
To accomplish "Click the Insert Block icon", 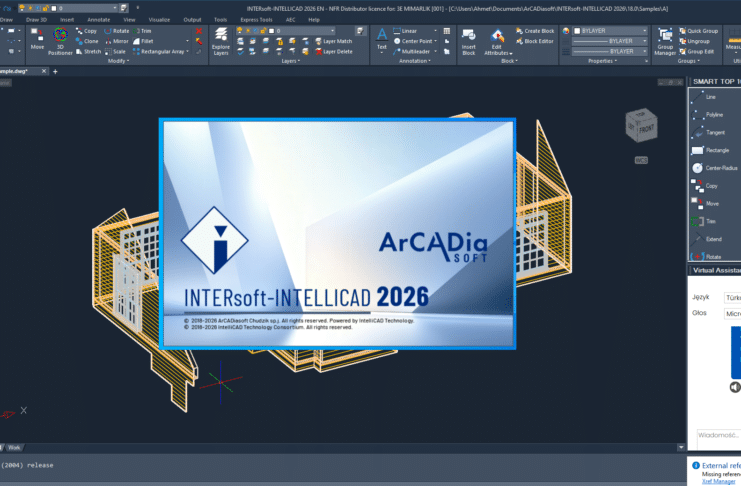I will (x=469, y=40).
